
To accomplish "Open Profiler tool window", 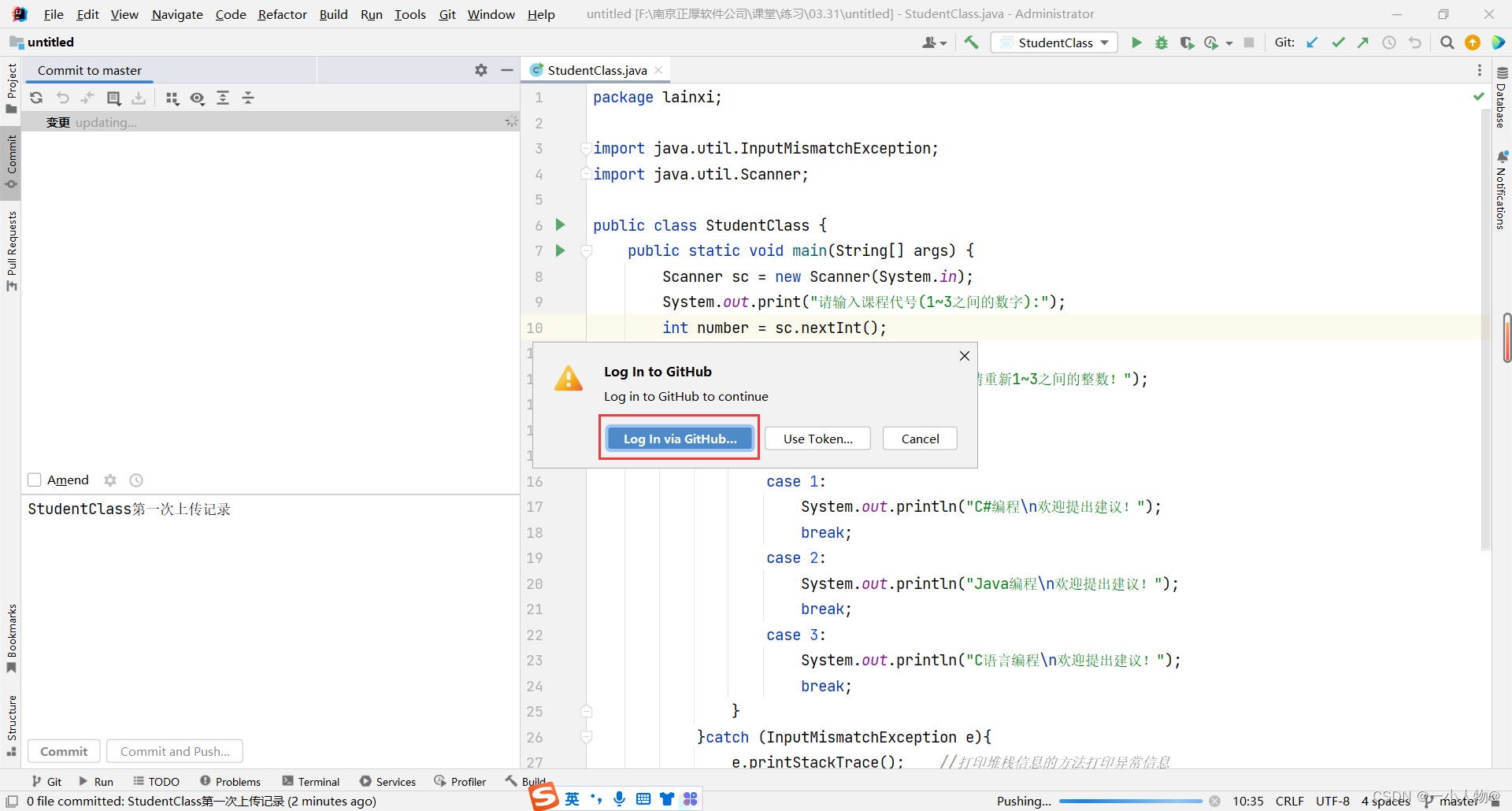I will click(460, 781).
